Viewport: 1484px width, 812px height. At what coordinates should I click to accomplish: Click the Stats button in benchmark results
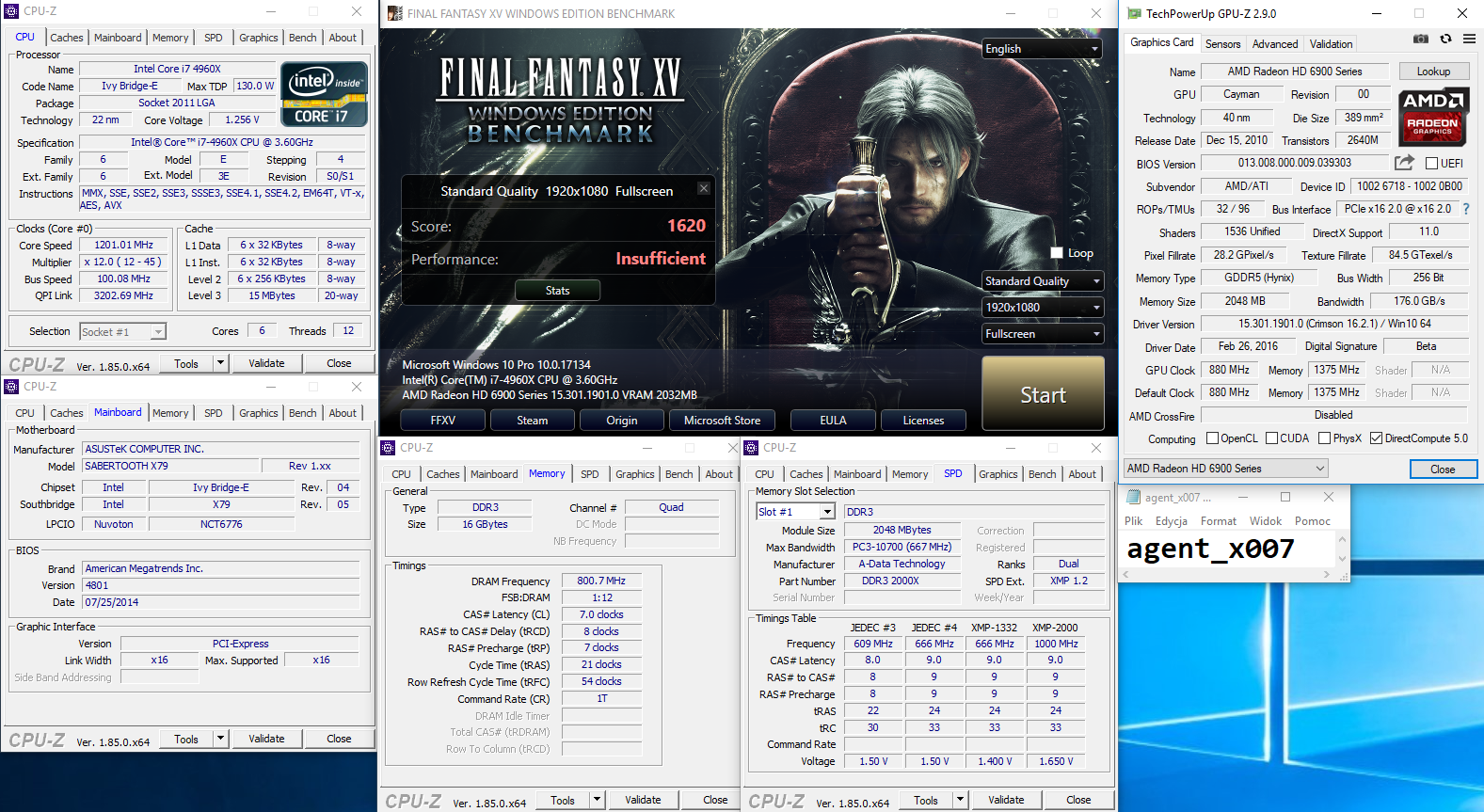(x=557, y=291)
